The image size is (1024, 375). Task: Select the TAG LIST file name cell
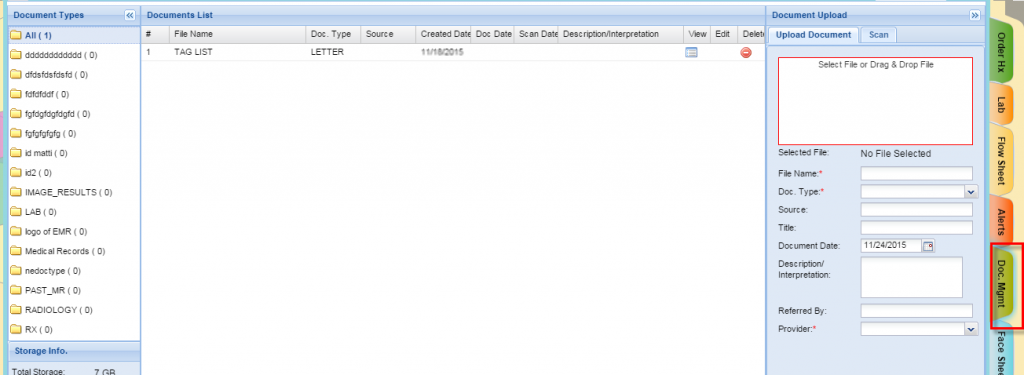pyautogui.click(x=237, y=52)
